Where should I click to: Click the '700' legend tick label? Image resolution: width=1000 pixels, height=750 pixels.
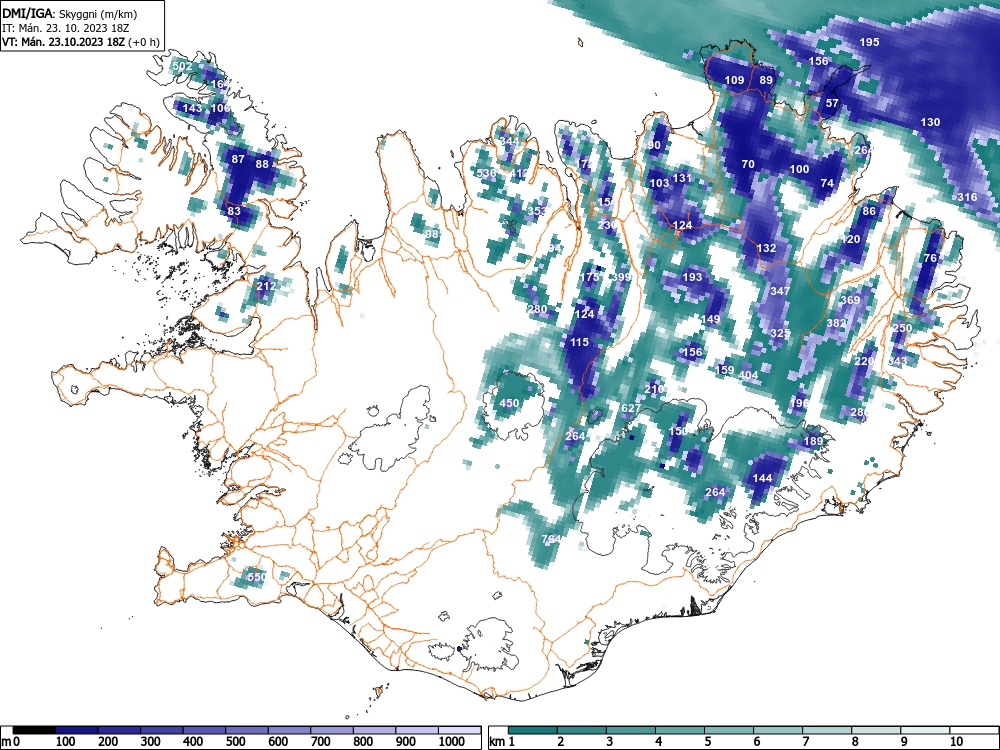(x=321, y=742)
